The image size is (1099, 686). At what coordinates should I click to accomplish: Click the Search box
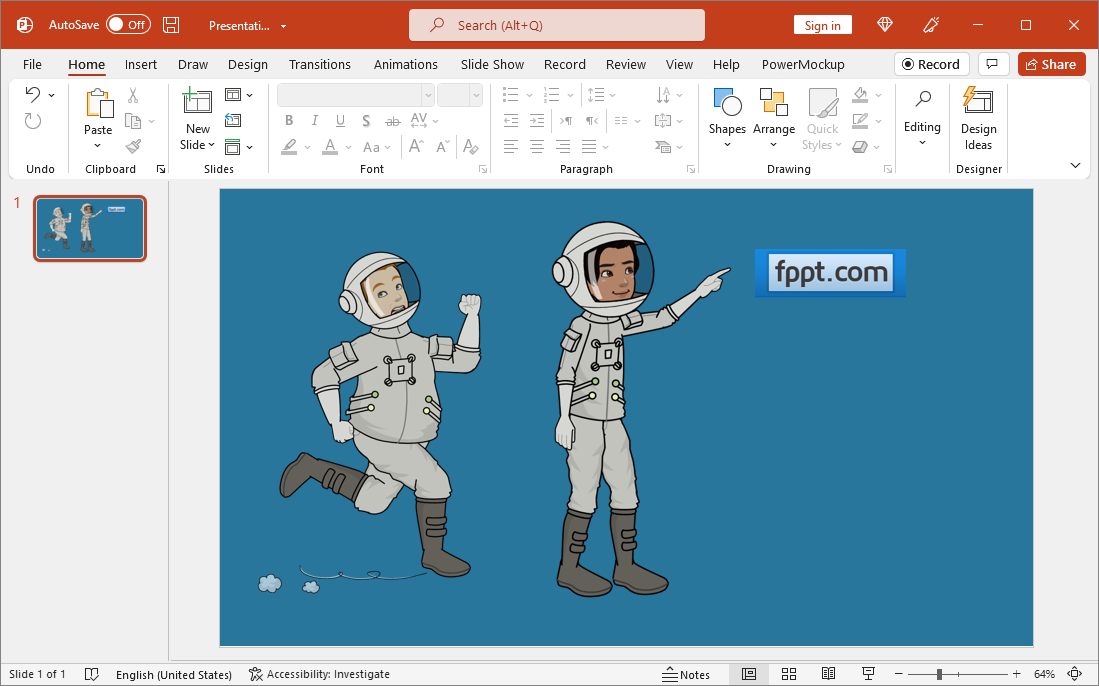pyautogui.click(x=557, y=25)
